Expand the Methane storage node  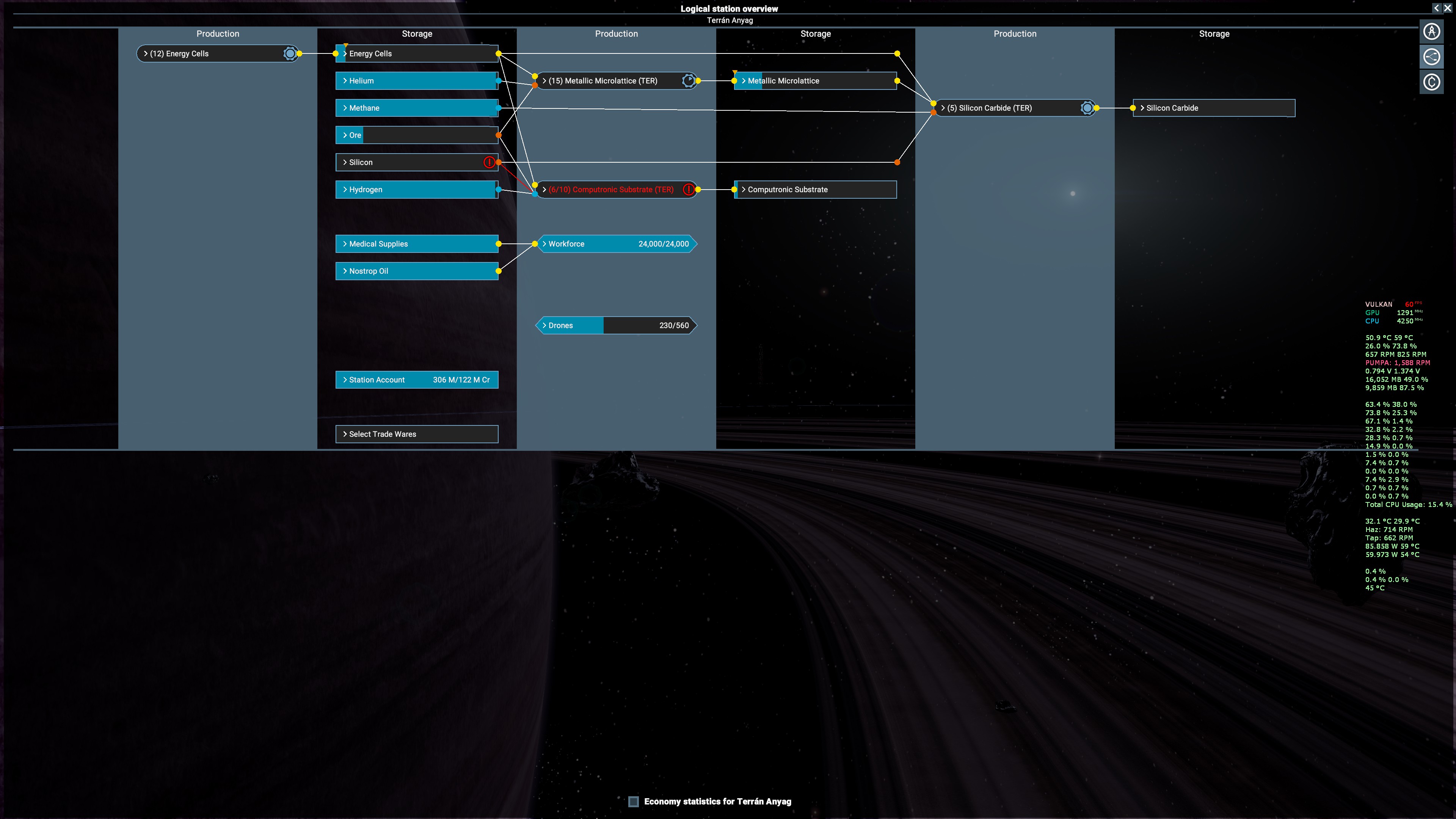click(x=417, y=108)
